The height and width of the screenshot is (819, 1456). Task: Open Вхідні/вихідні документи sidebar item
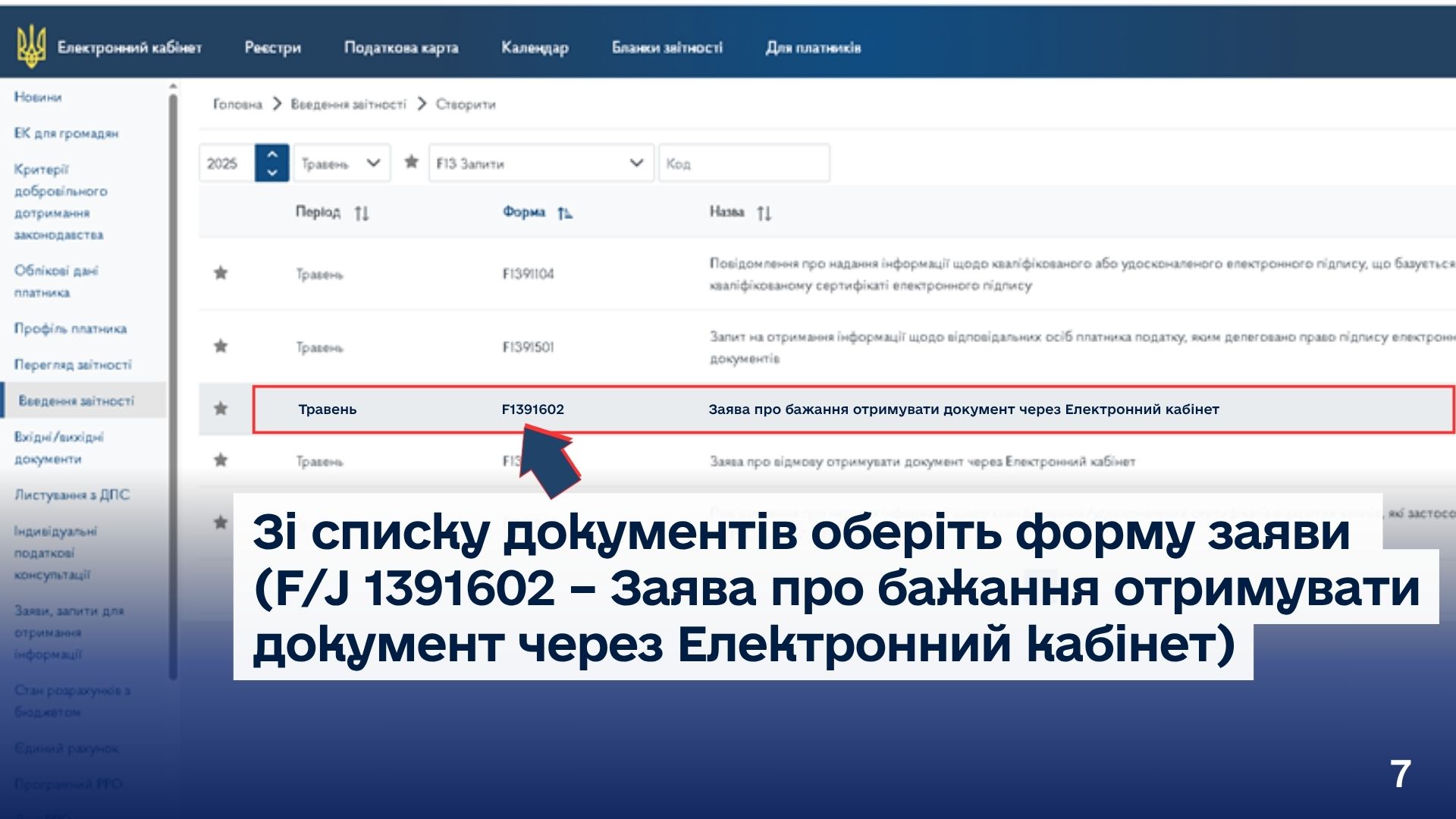click(58, 447)
